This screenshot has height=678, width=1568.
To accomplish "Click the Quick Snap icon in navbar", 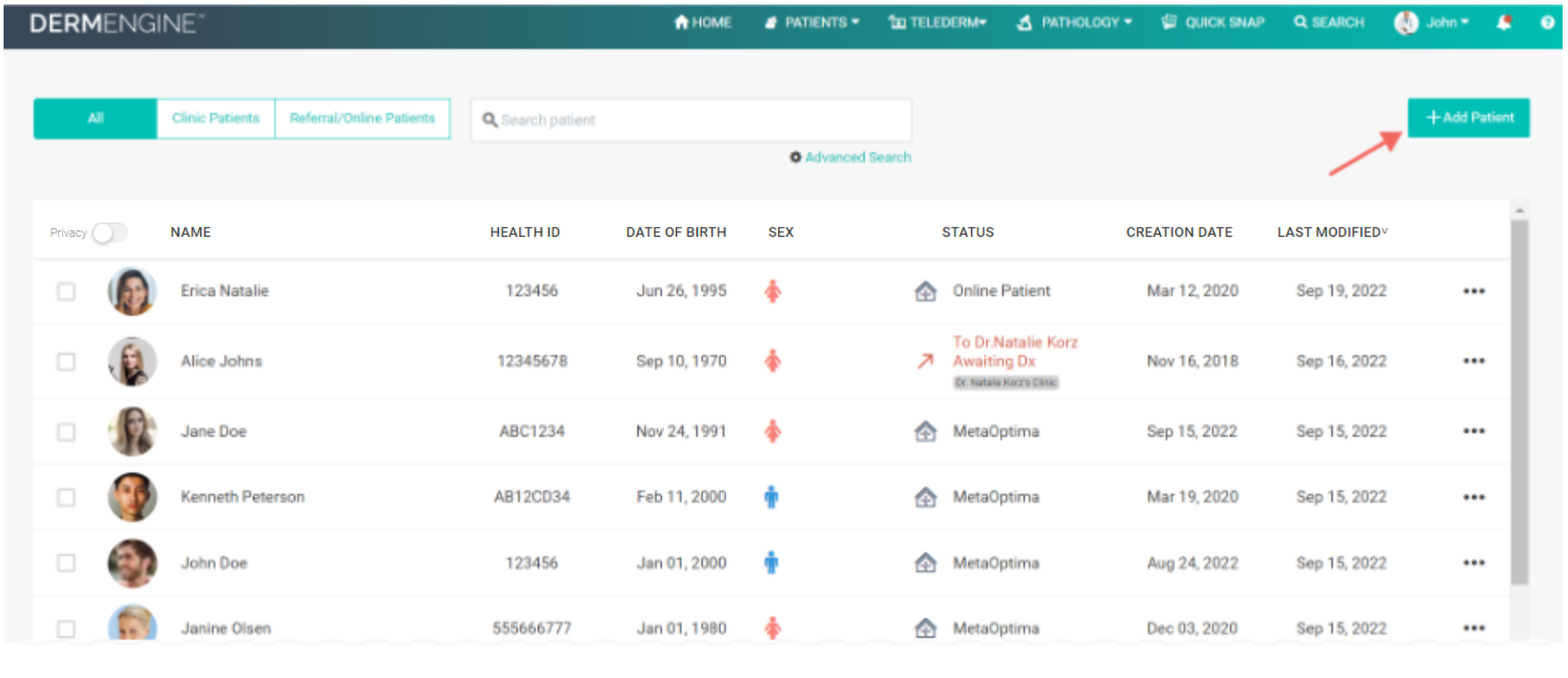I will (1169, 22).
